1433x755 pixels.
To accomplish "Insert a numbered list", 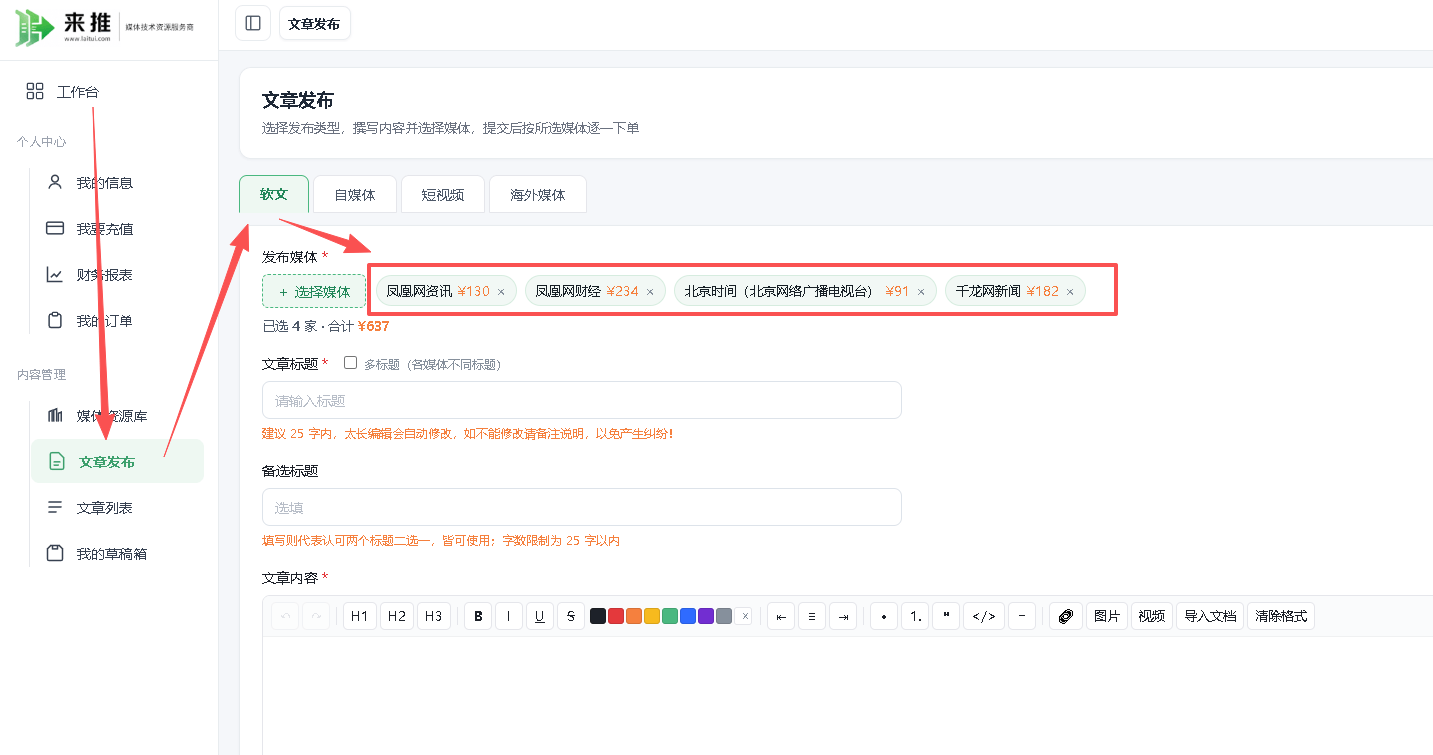I will pos(915,616).
